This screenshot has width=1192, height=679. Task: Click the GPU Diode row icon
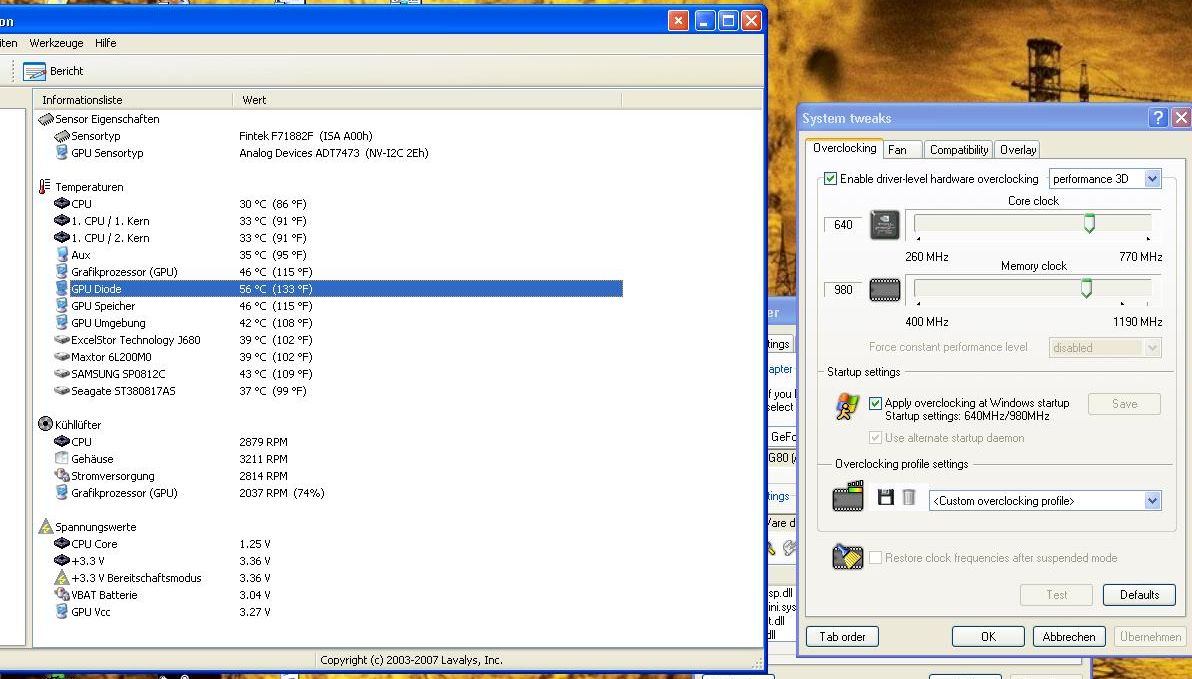(x=62, y=289)
